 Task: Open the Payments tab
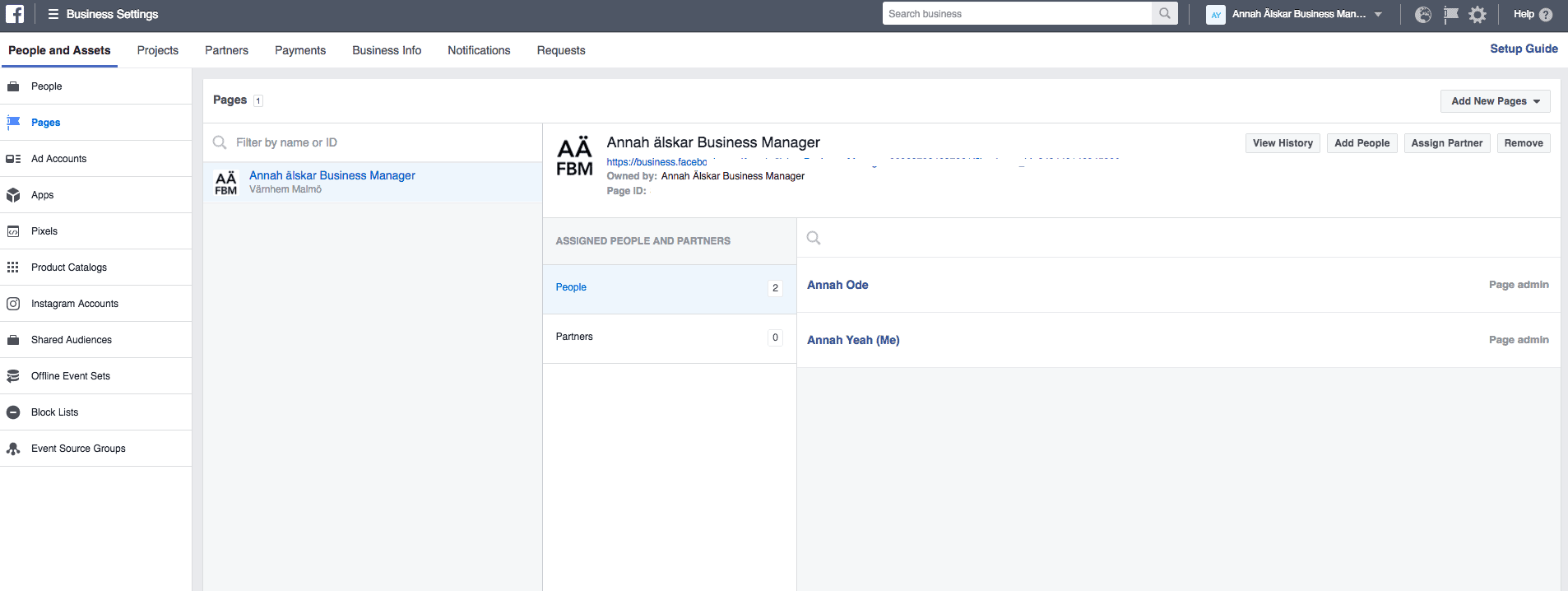pyautogui.click(x=300, y=50)
